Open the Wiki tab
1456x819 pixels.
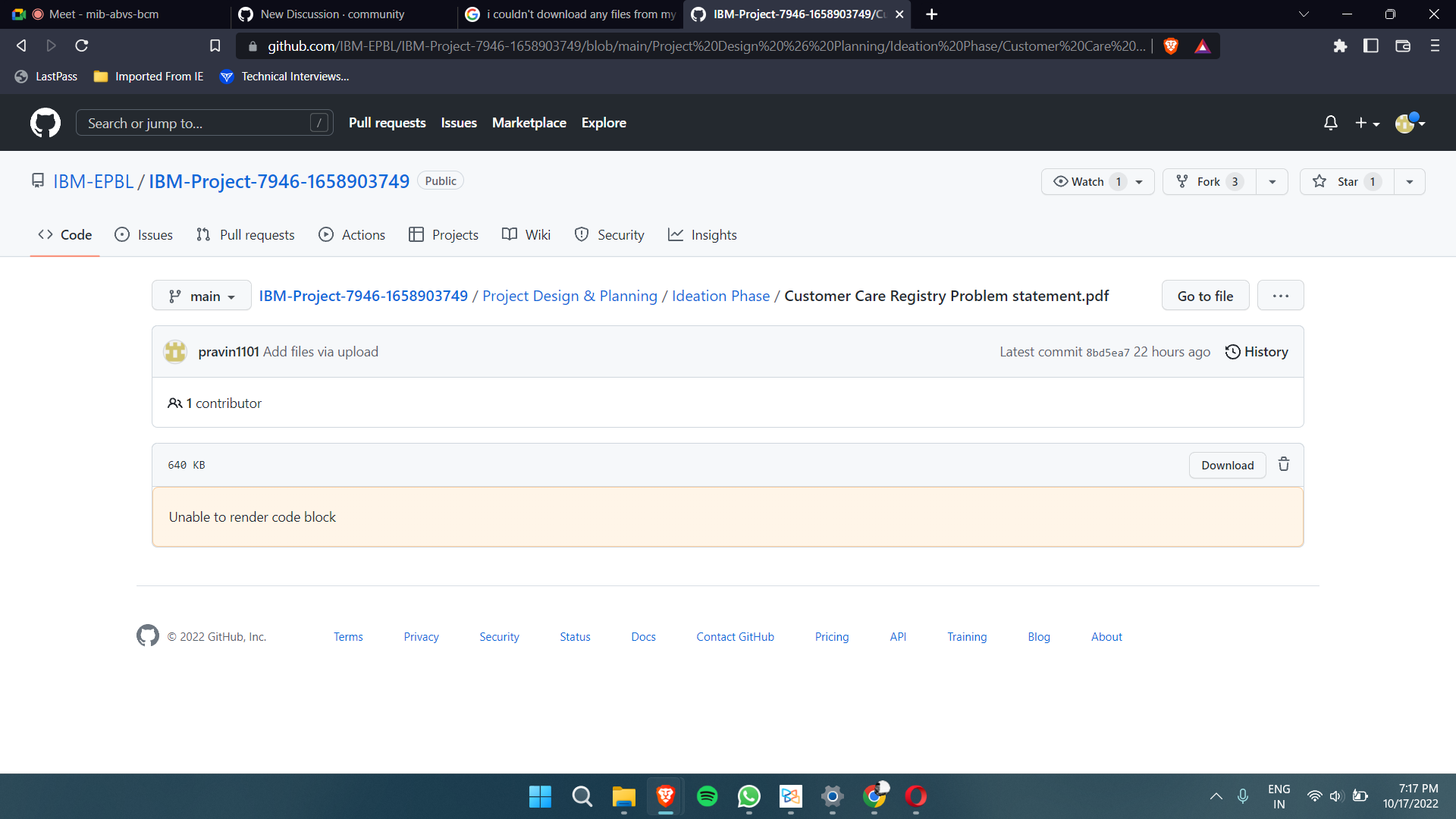point(526,235)
